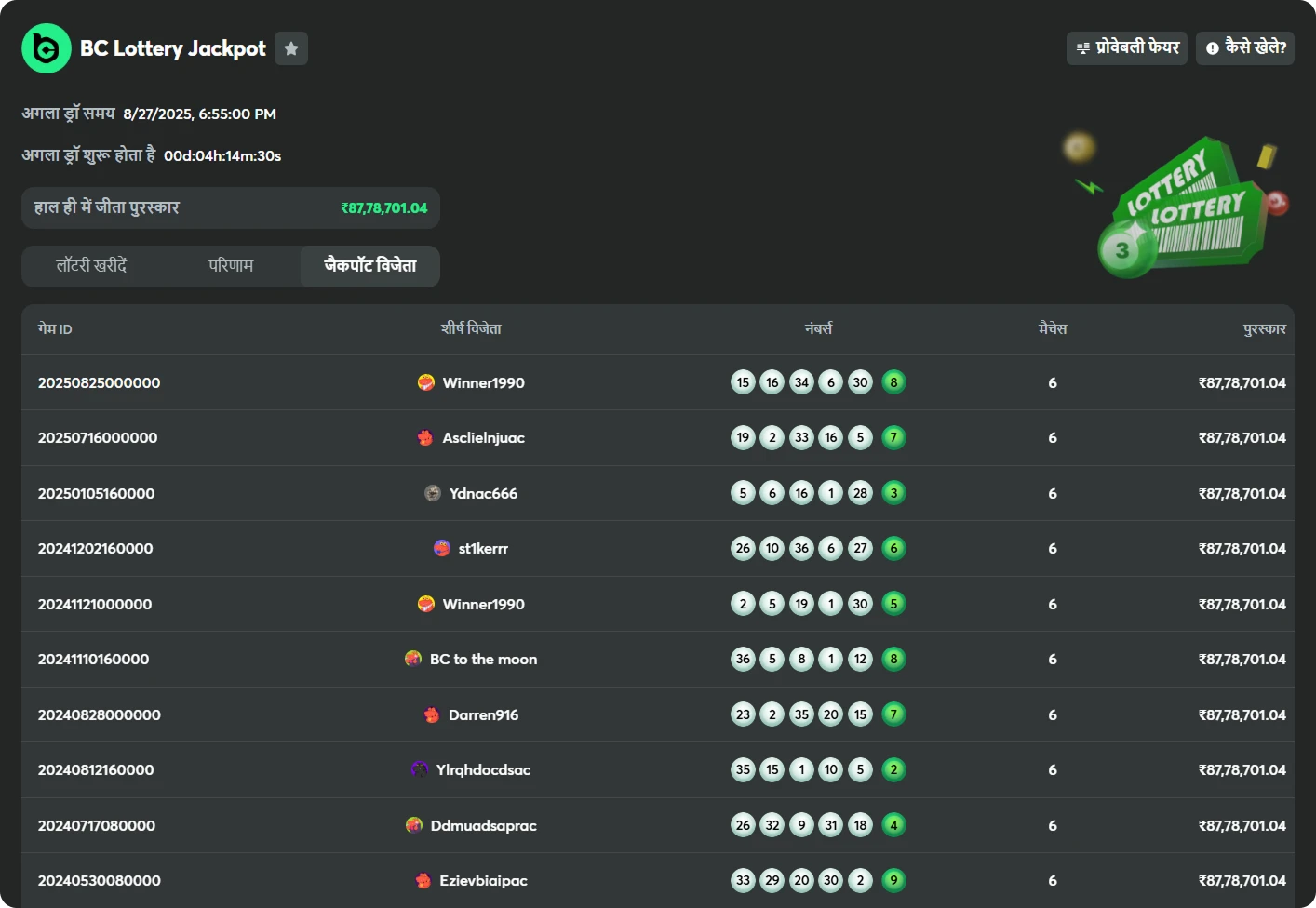The height and width of the screenshot is (908, 1316).
Task: Switch to the लॉटरी खरीदें tab
Action: coord(91,266)
